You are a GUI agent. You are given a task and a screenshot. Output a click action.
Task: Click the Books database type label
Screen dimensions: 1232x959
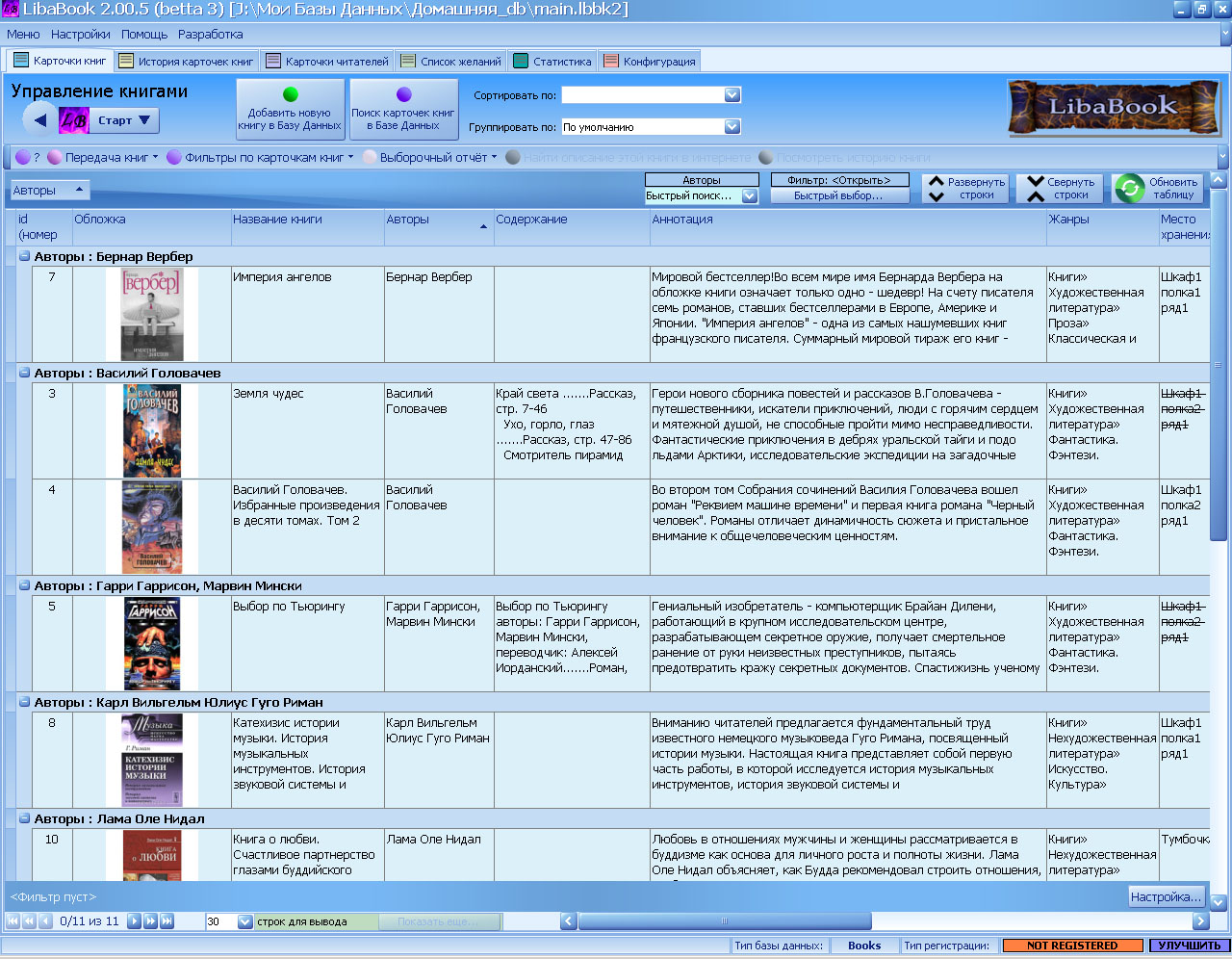[864, 946]
